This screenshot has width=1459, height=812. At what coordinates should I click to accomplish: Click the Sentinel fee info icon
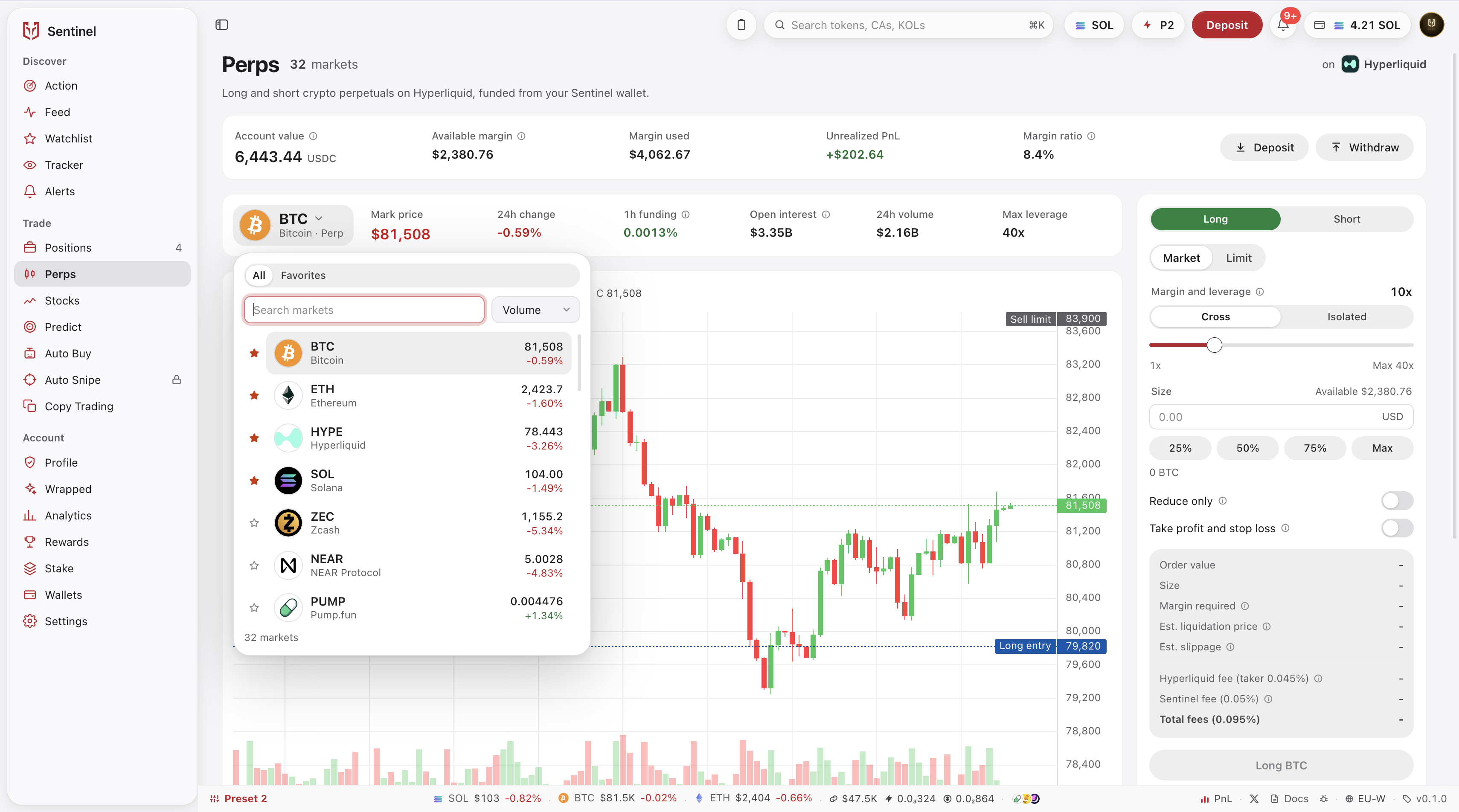pyautogui.click(x=1268, y=699)
